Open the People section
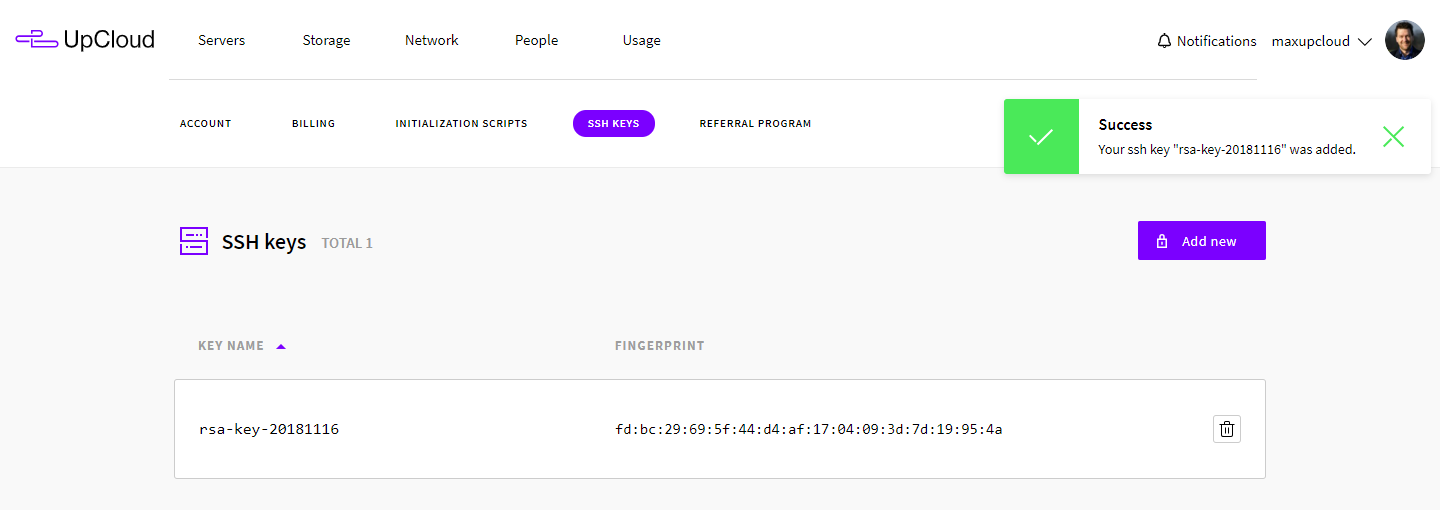The image size is (1440, 510). [x=536, y=41]
